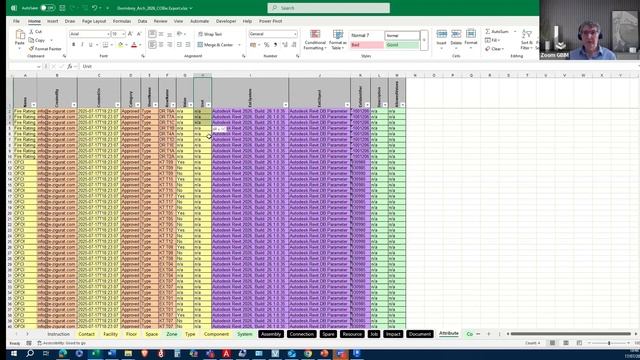Toggle underline formatting
Screen dimensions: 640x360
click(90, 45)
